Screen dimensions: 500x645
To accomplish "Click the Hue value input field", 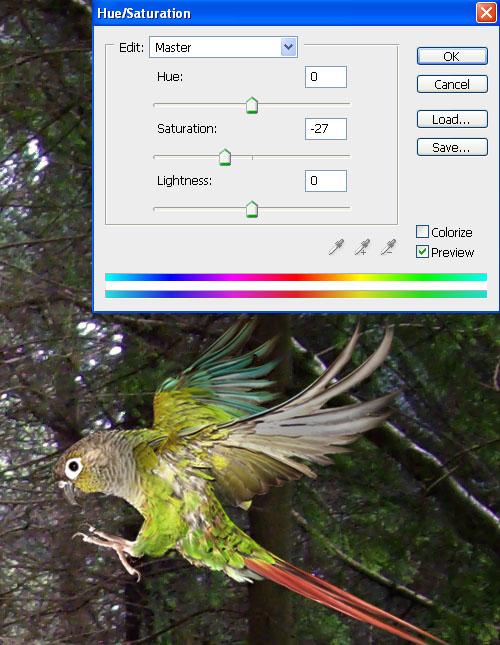I will coord(326,77).
